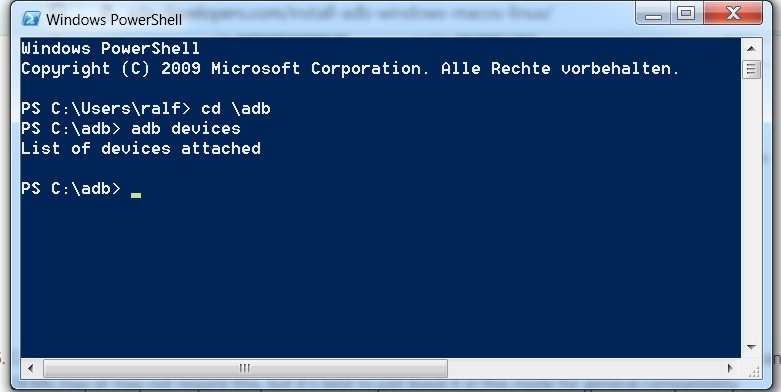Close the PowerShell window
Viewport: 781px width, 392px height.
click(733, 14)
